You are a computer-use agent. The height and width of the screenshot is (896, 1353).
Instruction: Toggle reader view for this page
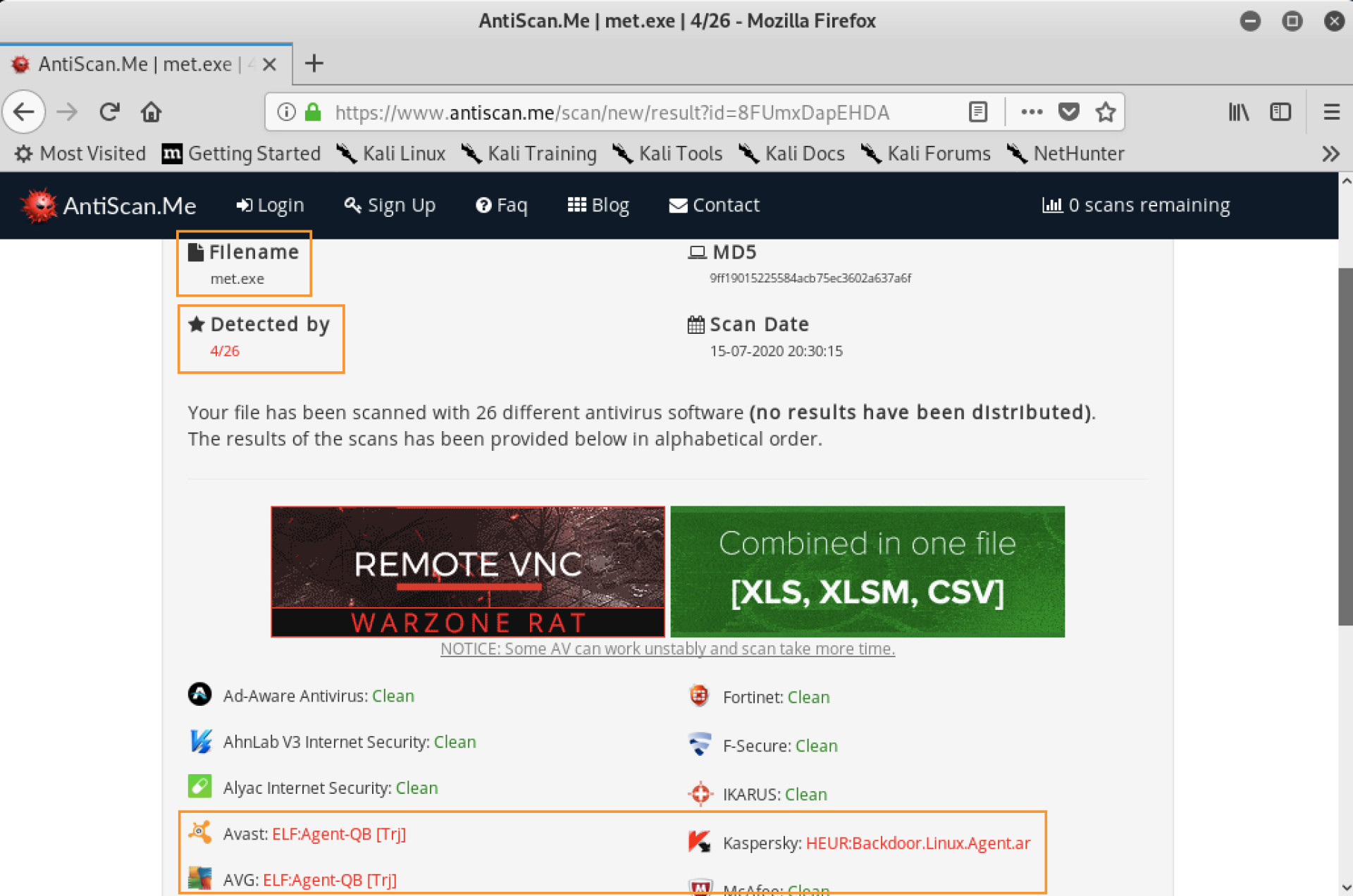coord(978,112)
